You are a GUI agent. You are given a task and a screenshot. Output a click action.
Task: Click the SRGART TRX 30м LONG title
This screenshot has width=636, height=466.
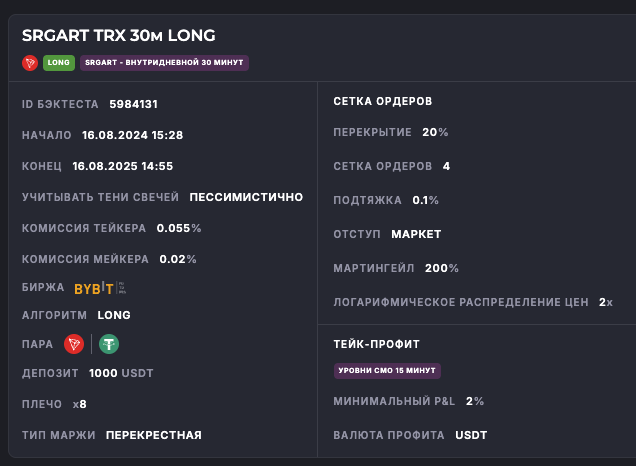tap(118, 36)
